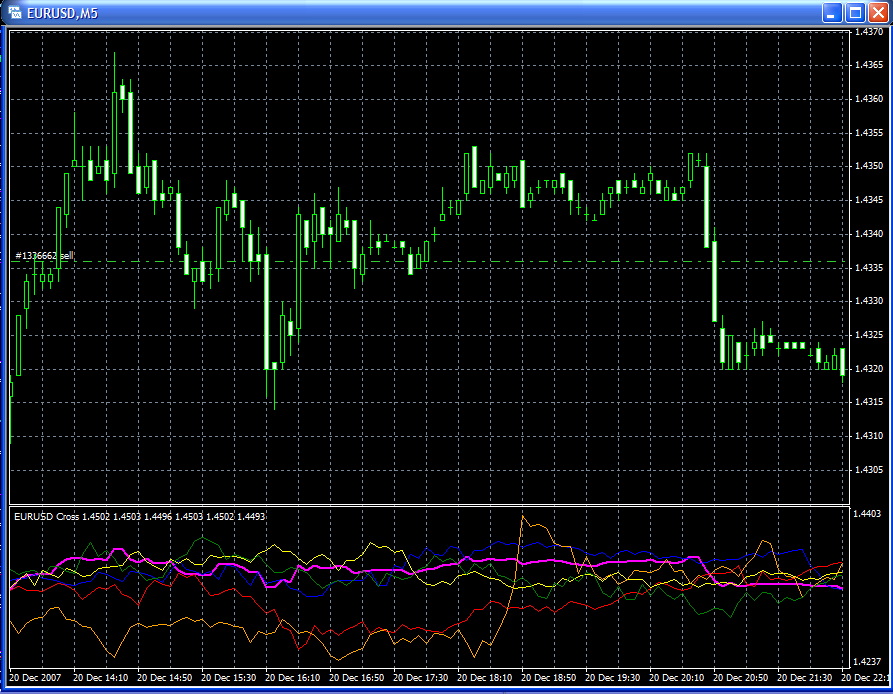
Task: Click price level 1.4370 on scale
Action: click(869, 32)
